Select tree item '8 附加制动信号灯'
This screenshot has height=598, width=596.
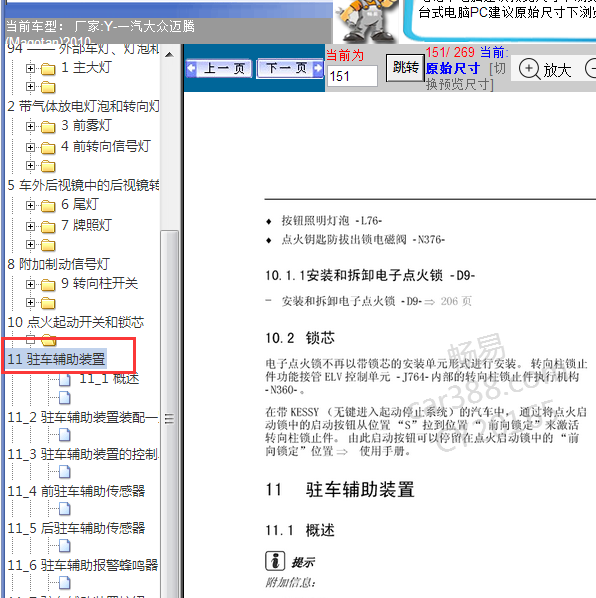pyautogui.click(x=59, y=264)
